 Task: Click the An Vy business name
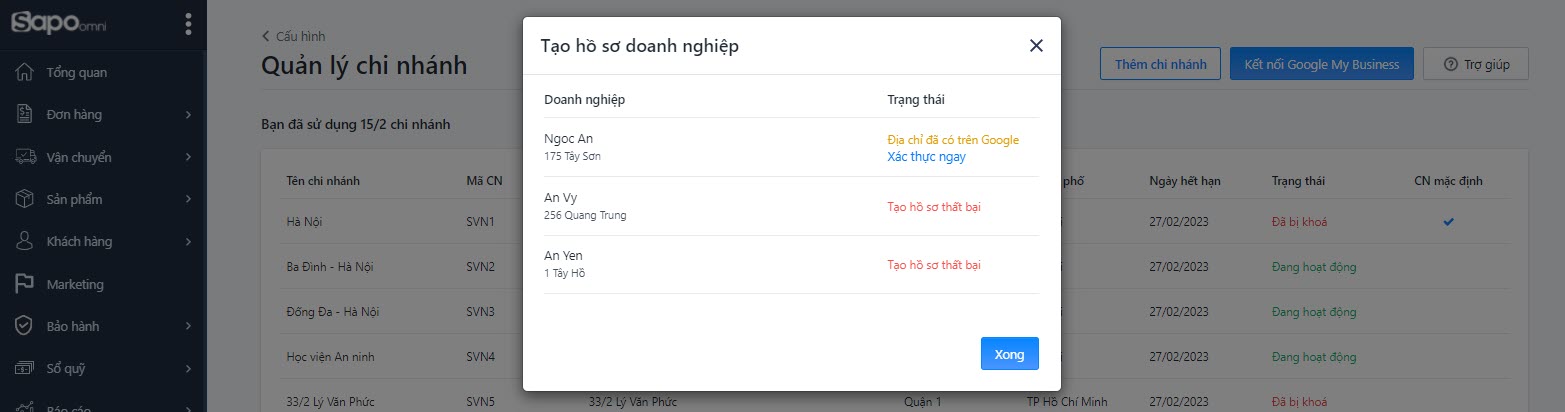pyautogui.click(x=560, y=198)
